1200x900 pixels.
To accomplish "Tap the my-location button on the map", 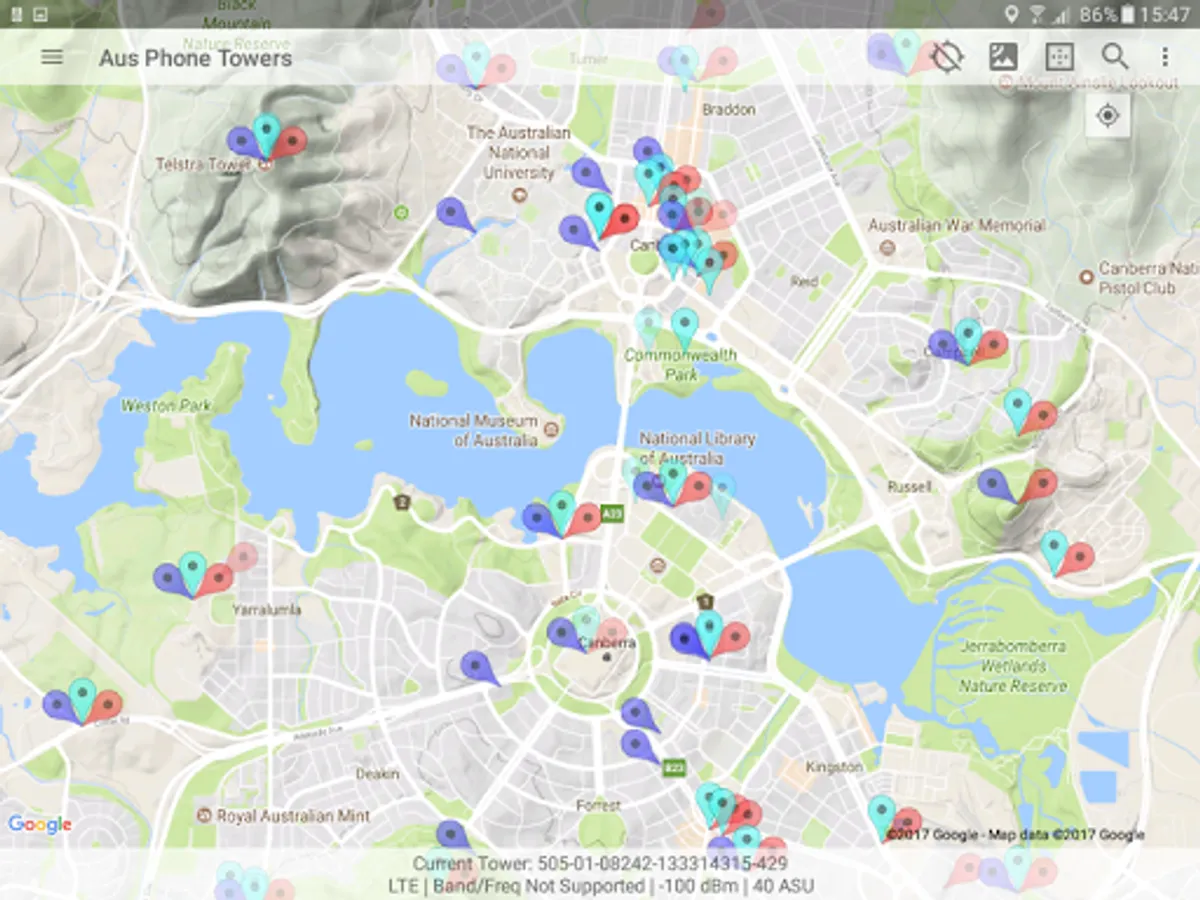I will pyautogui.click(x=1107, y=116).
